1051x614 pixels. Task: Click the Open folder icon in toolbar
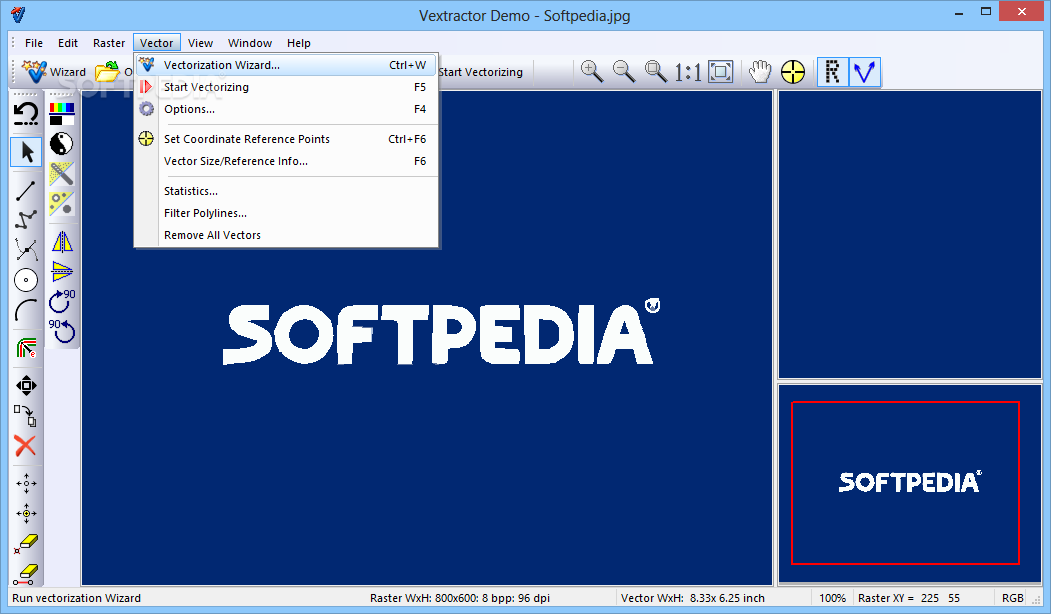point(107,72)
